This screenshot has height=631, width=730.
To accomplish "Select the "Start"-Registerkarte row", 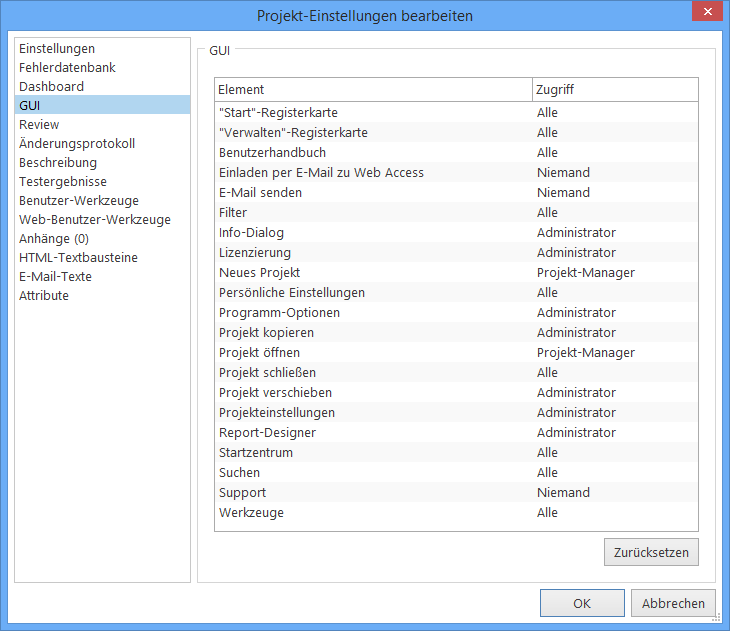I will tap(456, 113).
